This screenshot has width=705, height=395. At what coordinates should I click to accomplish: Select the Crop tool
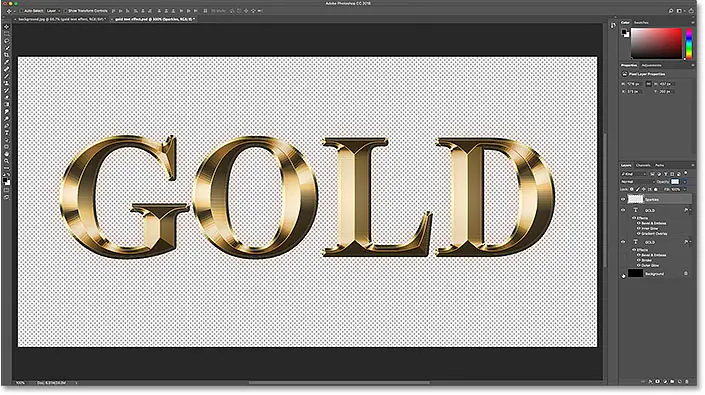pyautogui.click(x=6, y=55)
